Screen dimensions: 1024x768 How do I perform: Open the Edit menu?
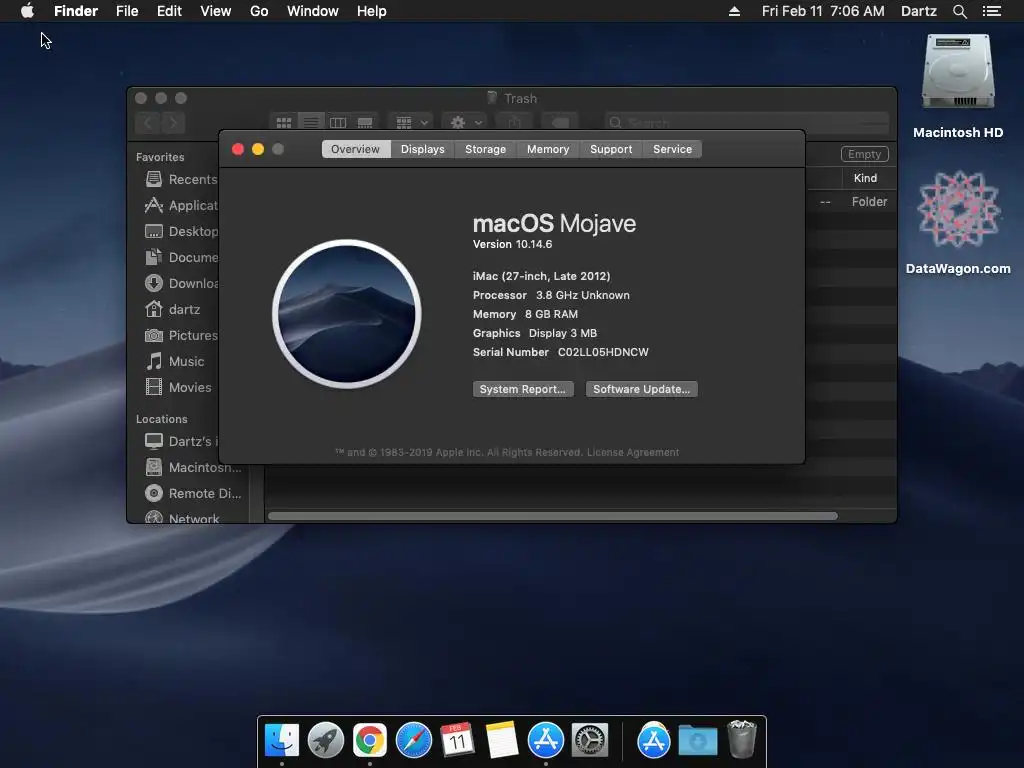[x=169, y=11]
